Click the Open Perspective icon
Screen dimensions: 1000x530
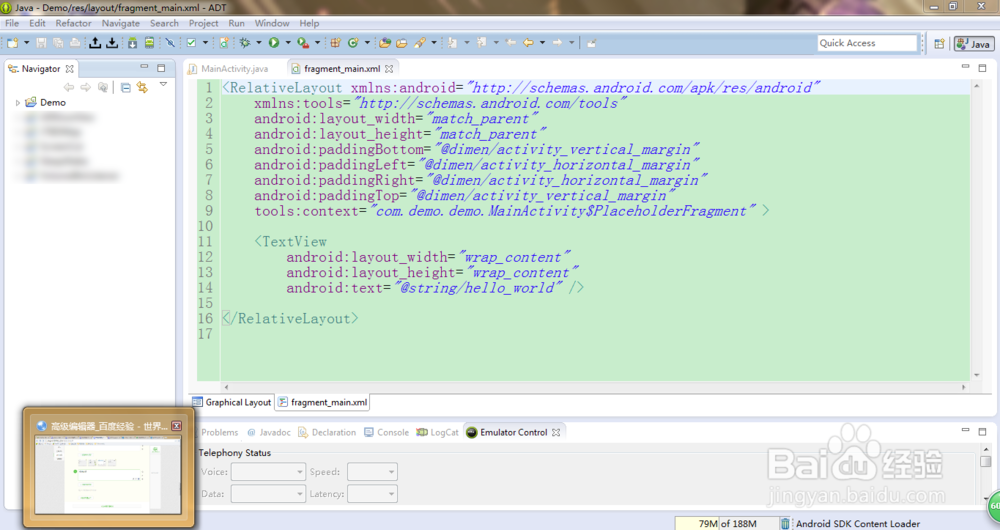939,43
